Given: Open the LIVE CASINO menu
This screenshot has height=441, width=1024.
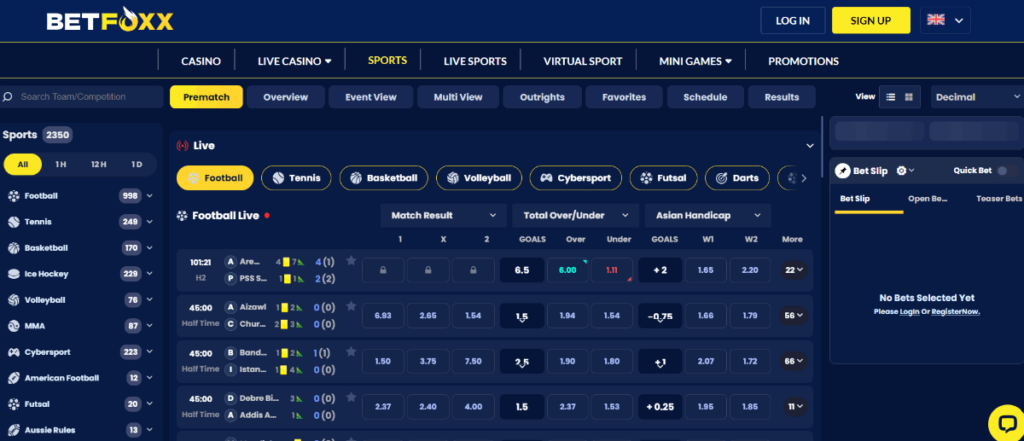Looking at the screenshot, I should [295, 61].
